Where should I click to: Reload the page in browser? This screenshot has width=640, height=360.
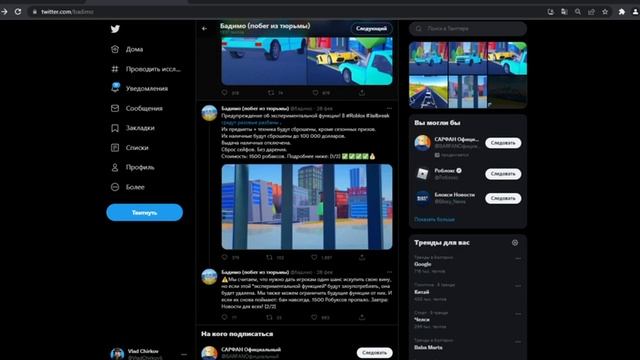[x=18, y=12]
